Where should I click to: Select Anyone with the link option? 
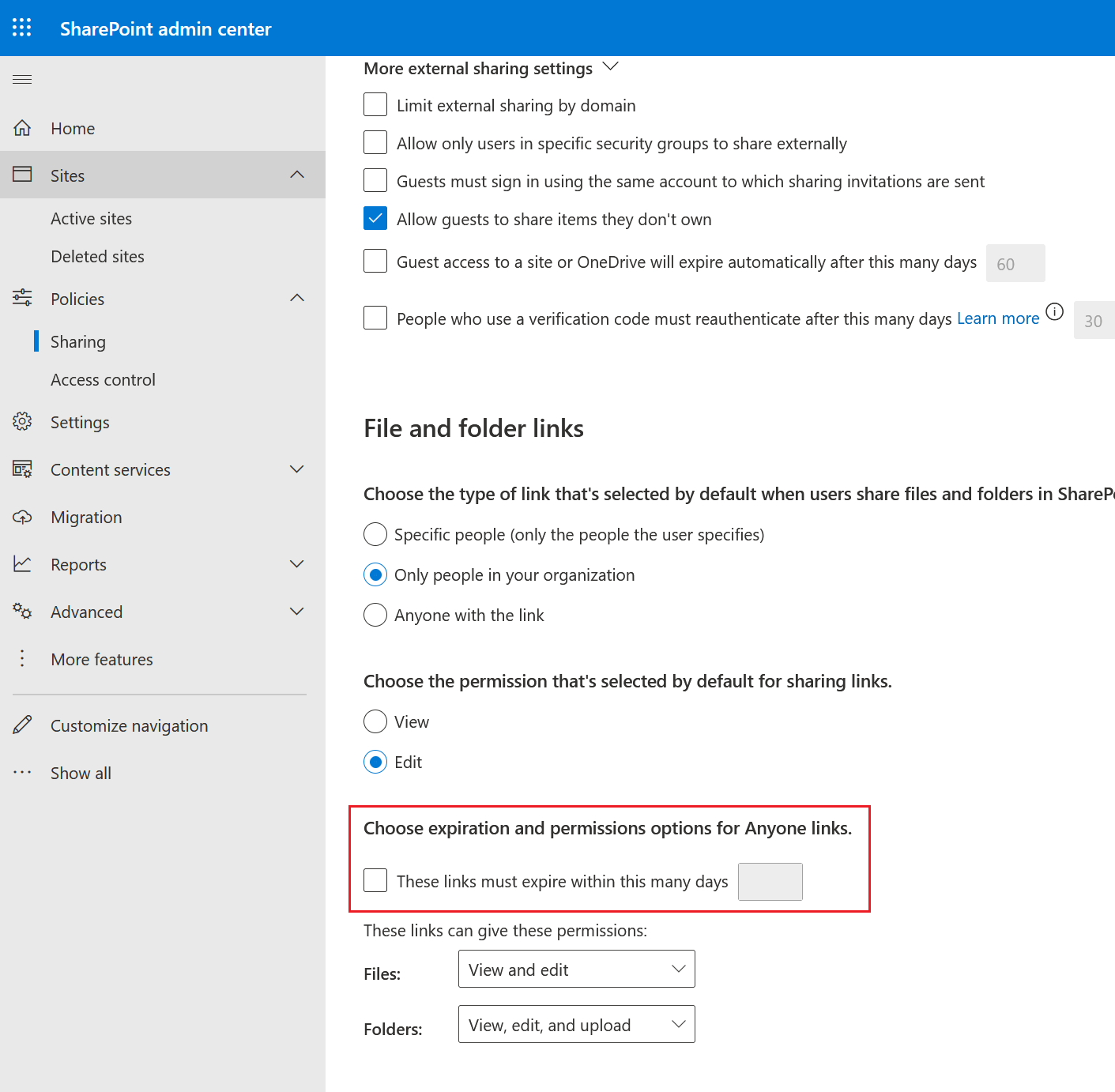coord(375,615)
